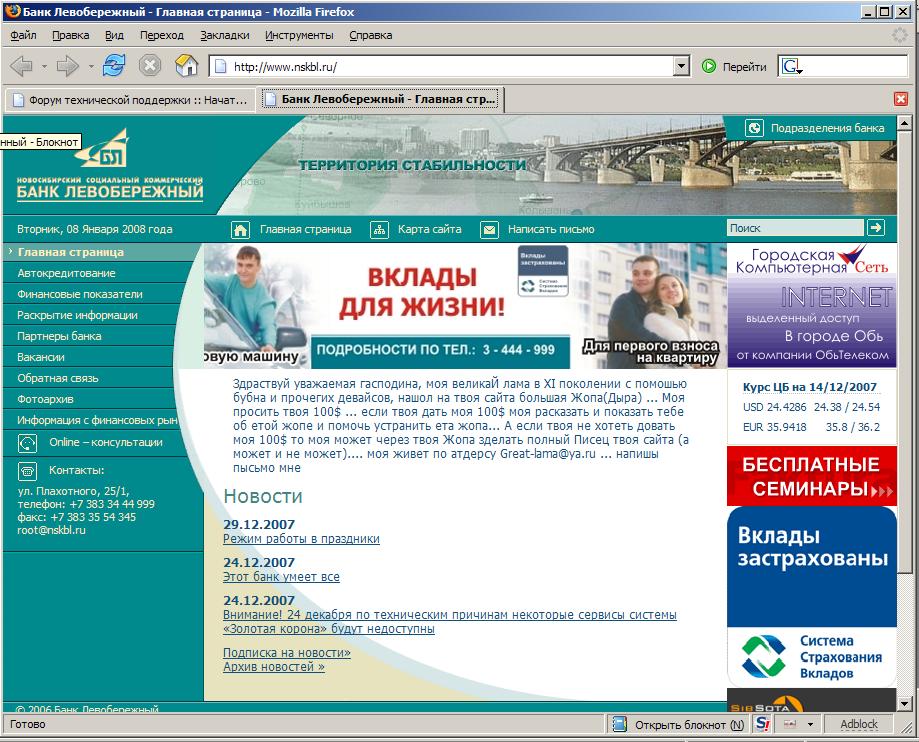Click the root@nskbl.ru email address
Screen dimensions: 919x742
tap(51, 530)
